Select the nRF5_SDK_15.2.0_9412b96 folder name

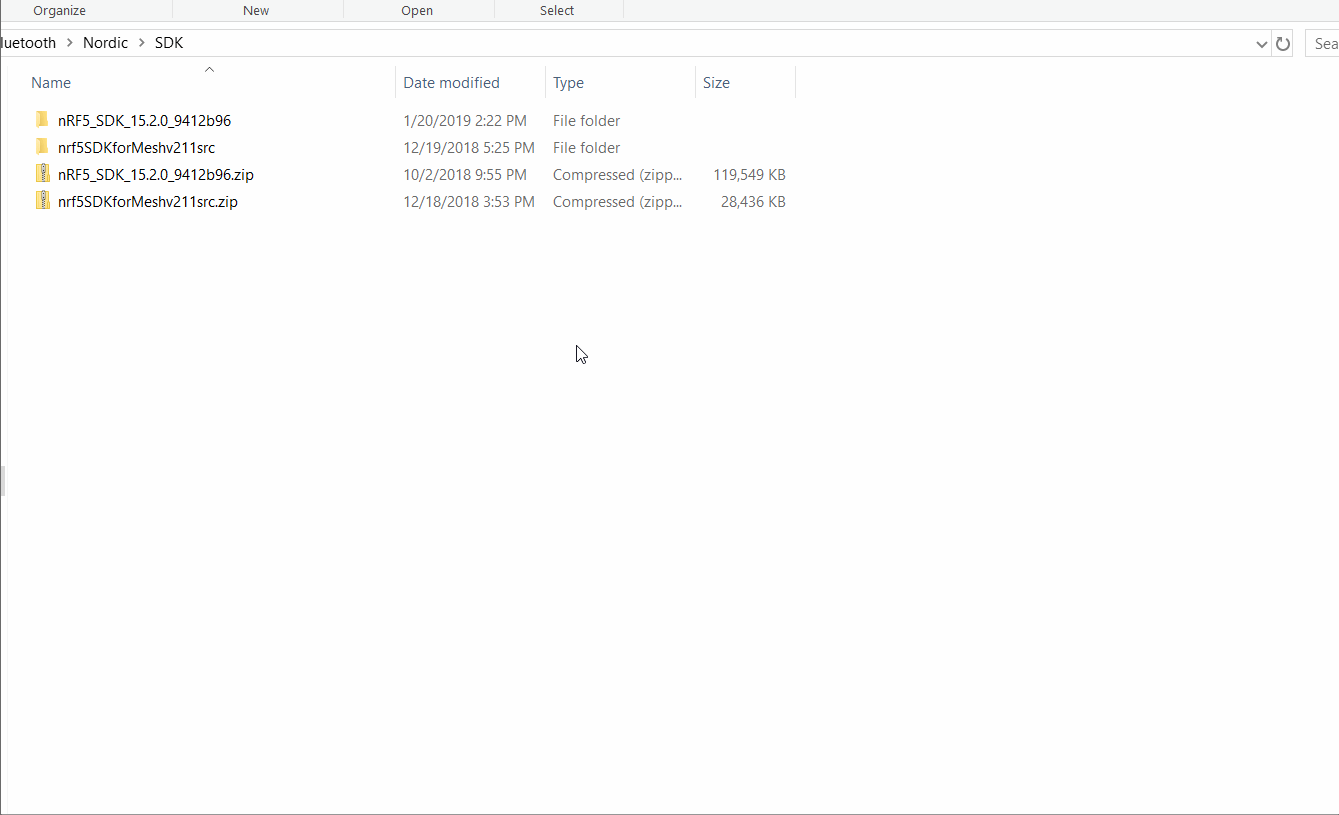[x=144, y=120]
